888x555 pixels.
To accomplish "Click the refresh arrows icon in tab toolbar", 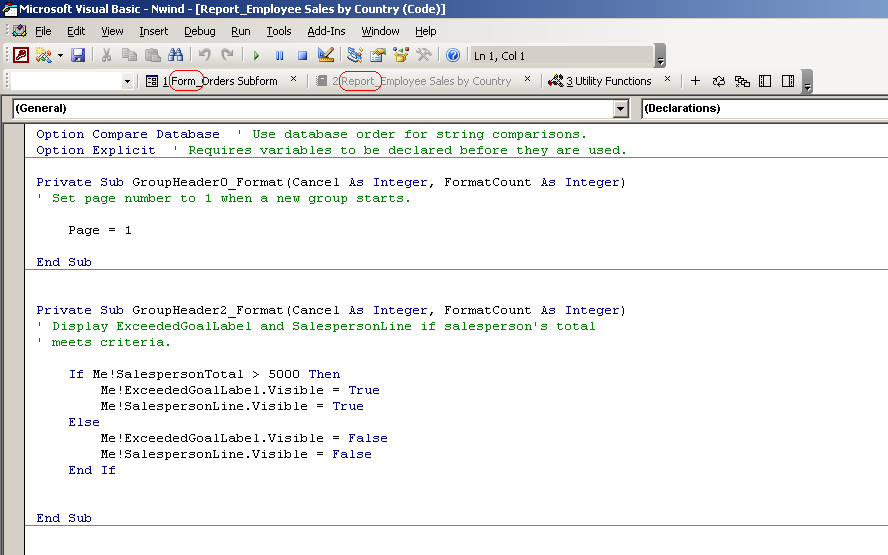I will tap(719, 81).
